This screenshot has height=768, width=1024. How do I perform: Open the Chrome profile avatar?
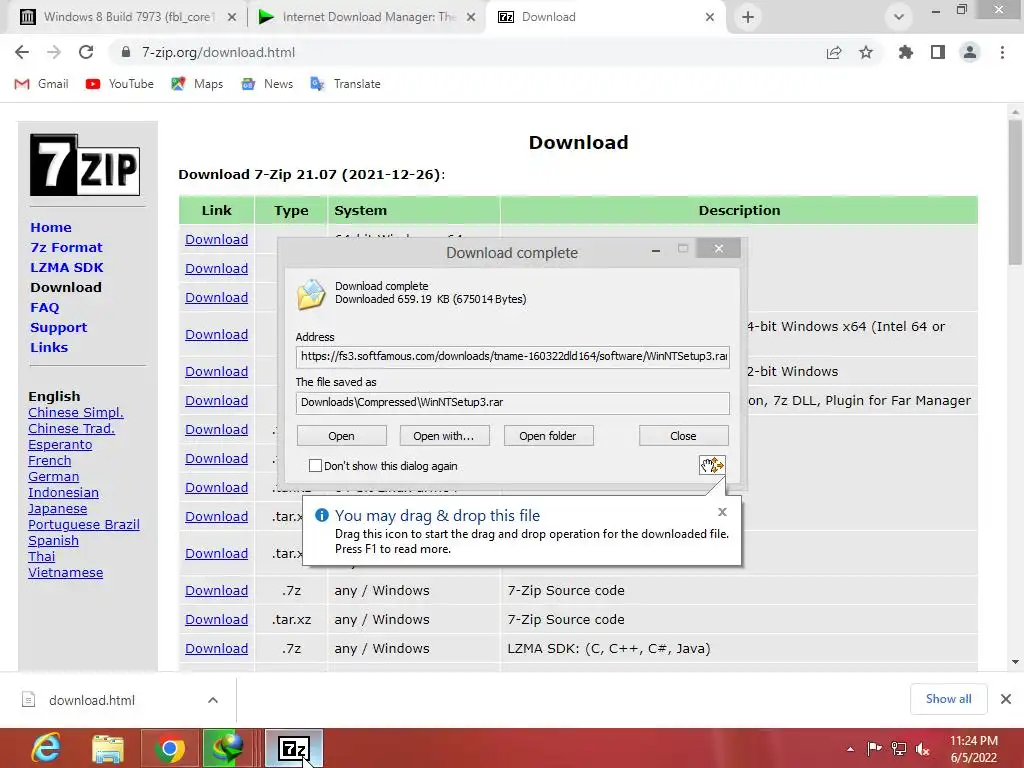(970, 52)
